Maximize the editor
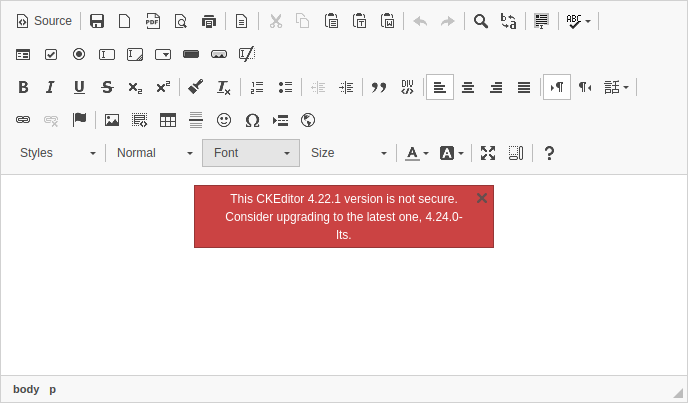Image resolution: width=688 pixels, height=403 pixels. [488, 153]
